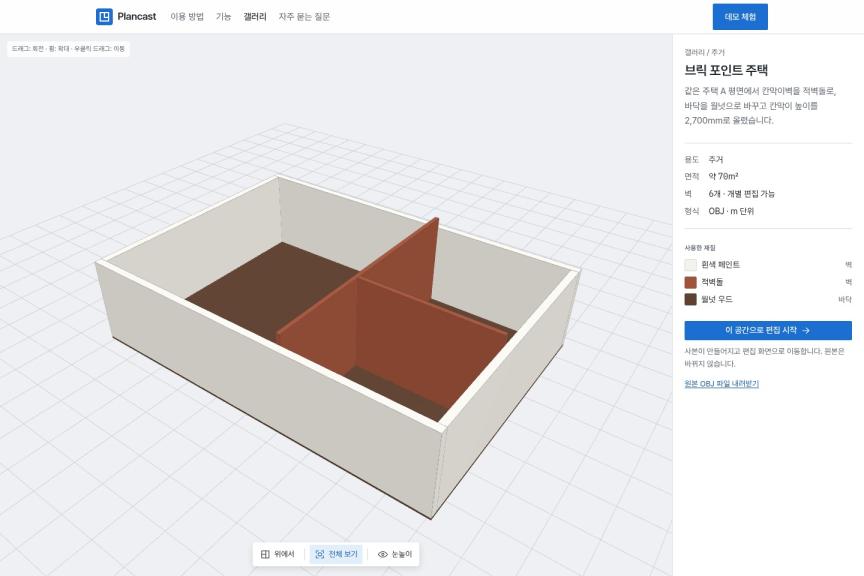
Task: Click the 브릭 포인트 주택 title
Action: [726, 70]
